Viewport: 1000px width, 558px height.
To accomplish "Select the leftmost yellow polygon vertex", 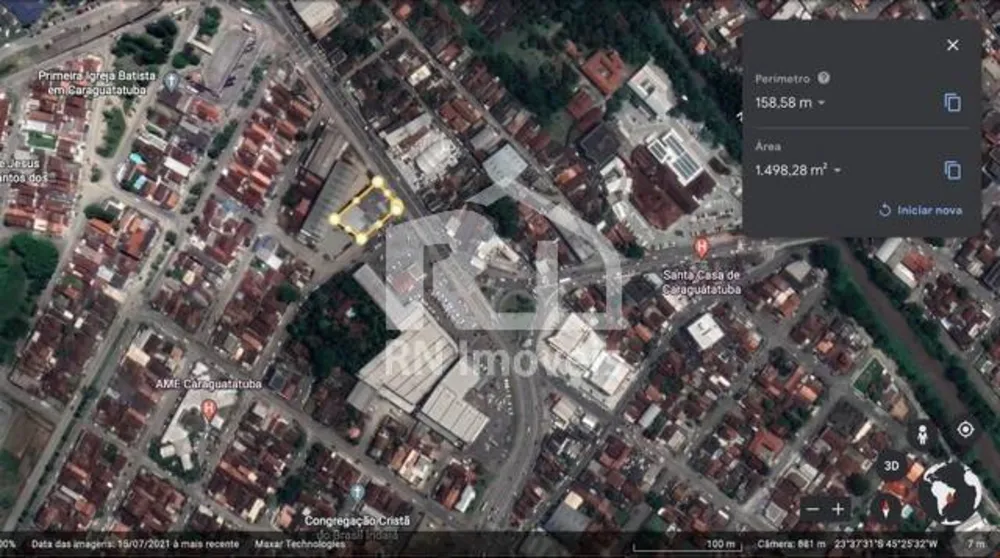I will point(334,219).
